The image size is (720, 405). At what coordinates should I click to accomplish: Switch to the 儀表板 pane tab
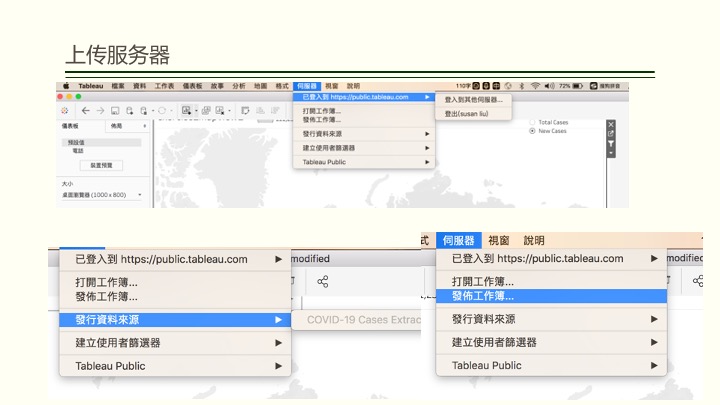(70, 126)
